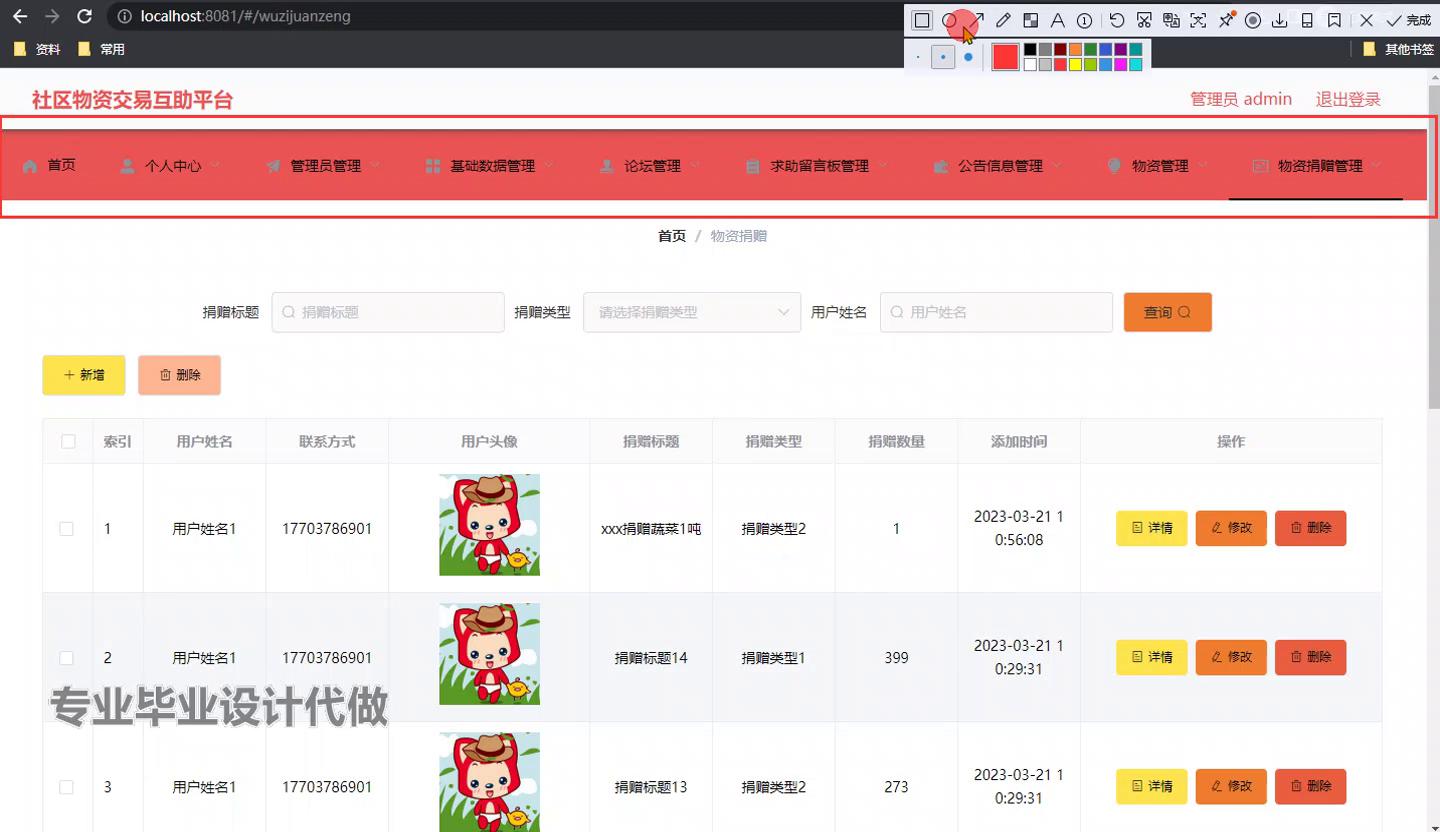This screenshot has width=1440, height=832.
Task: Finish the screenshot with 完成
Action: coord(1409,20)
